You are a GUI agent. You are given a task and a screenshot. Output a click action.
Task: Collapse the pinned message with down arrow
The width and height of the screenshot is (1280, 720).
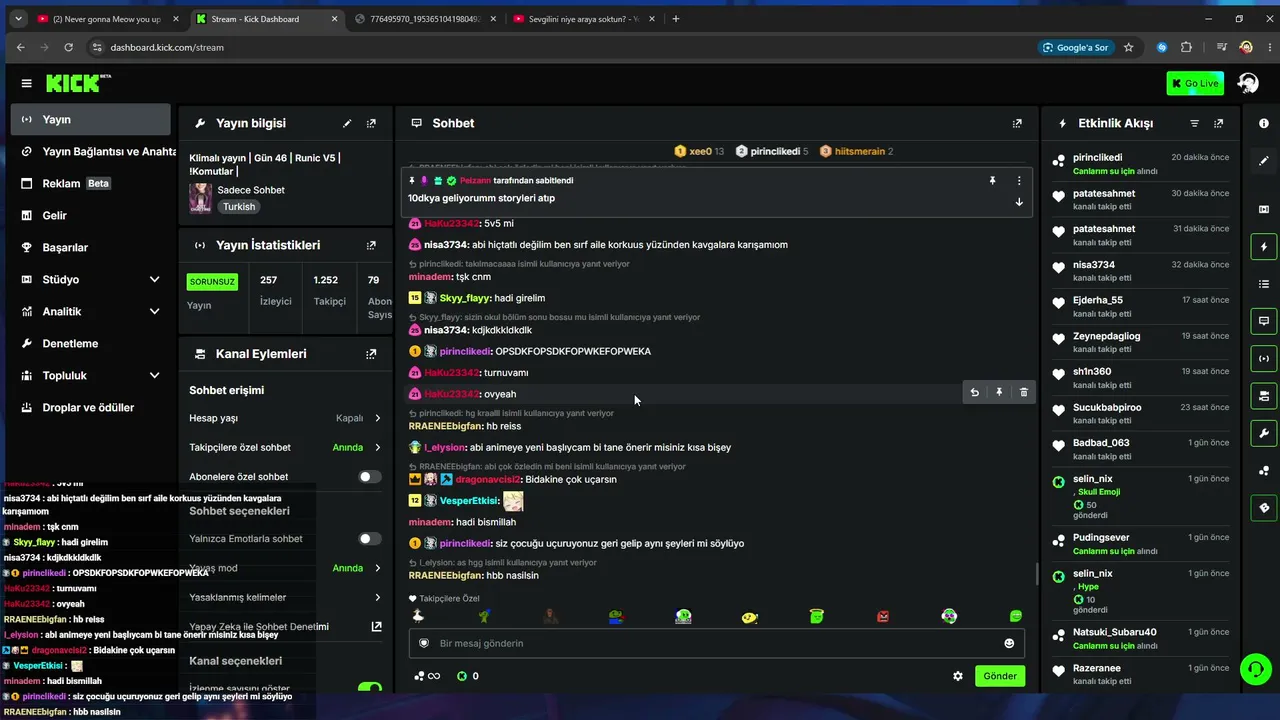click(1019, 202)
